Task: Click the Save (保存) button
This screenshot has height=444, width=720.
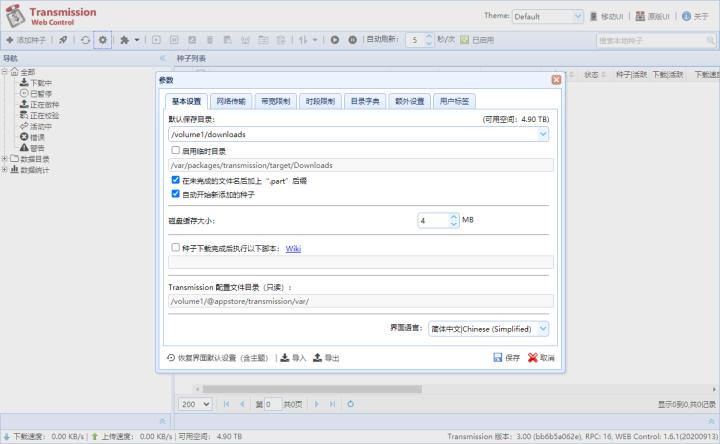Action: (506, 358)
